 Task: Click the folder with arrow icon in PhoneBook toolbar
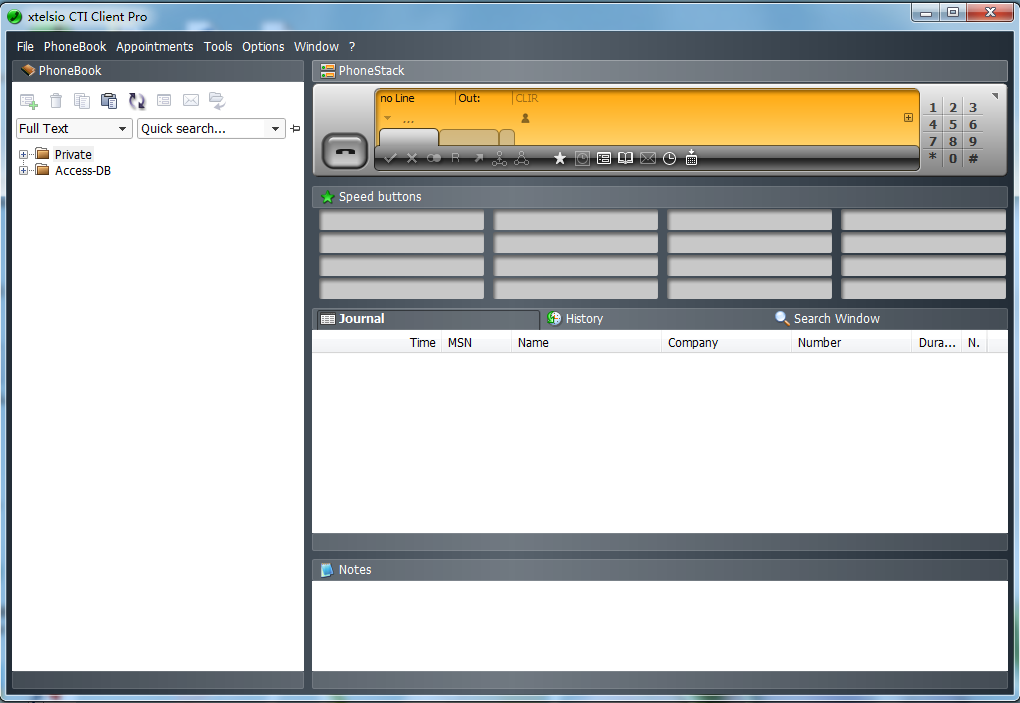pyautogui.click(x=217, y=100)
